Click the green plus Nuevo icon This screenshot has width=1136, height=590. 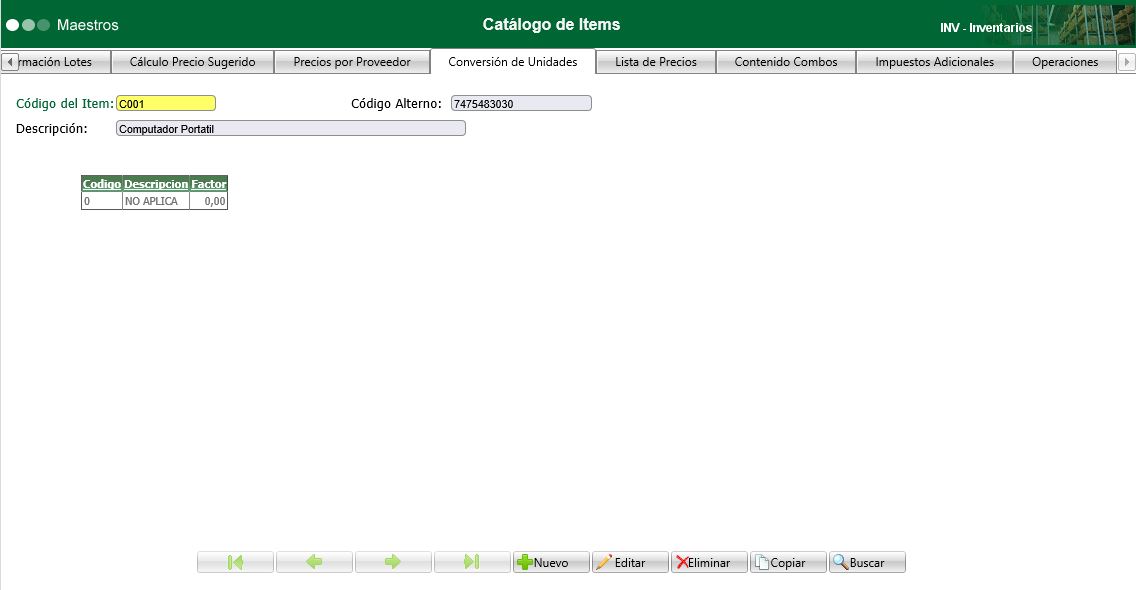524,562
